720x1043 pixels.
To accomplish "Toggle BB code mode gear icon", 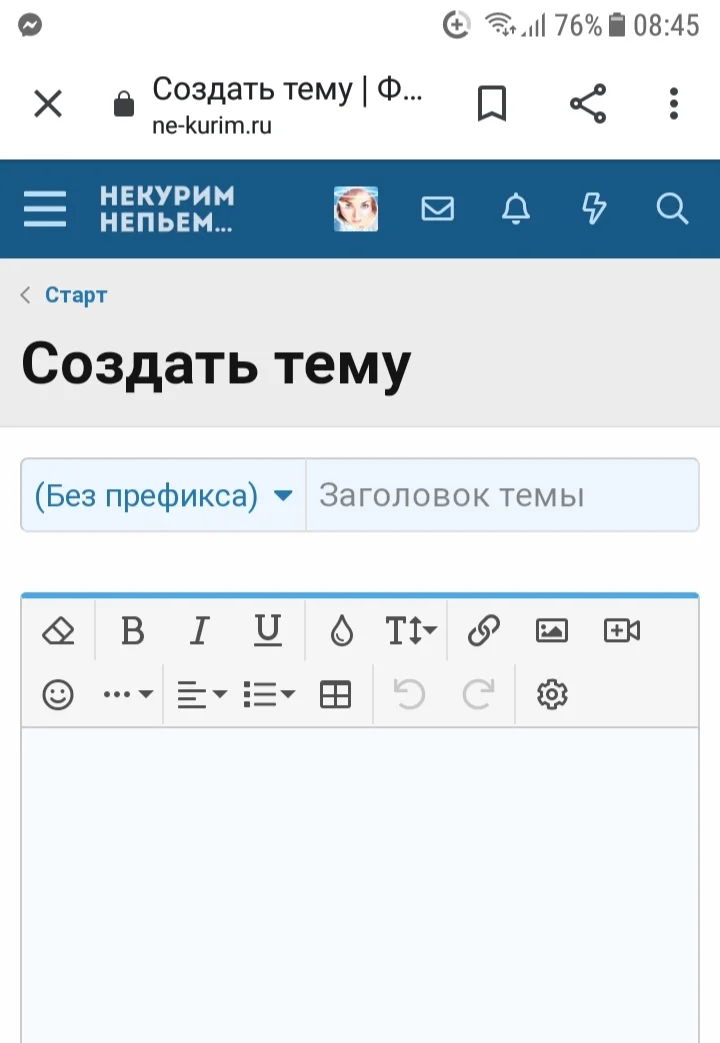I will coord(552,694).
